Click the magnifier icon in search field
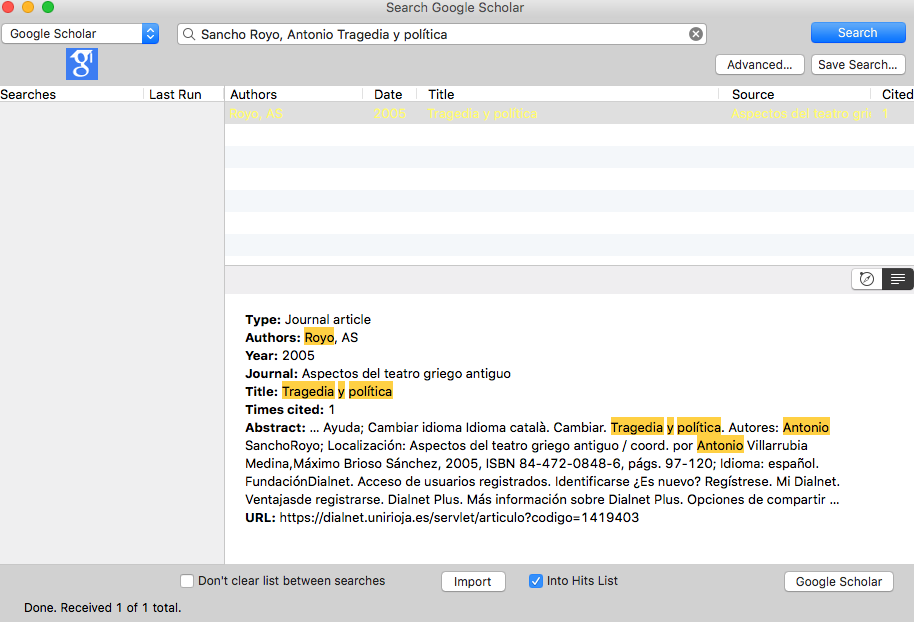The width and height of the screenshot is (914, 622). tap(189, 34)
